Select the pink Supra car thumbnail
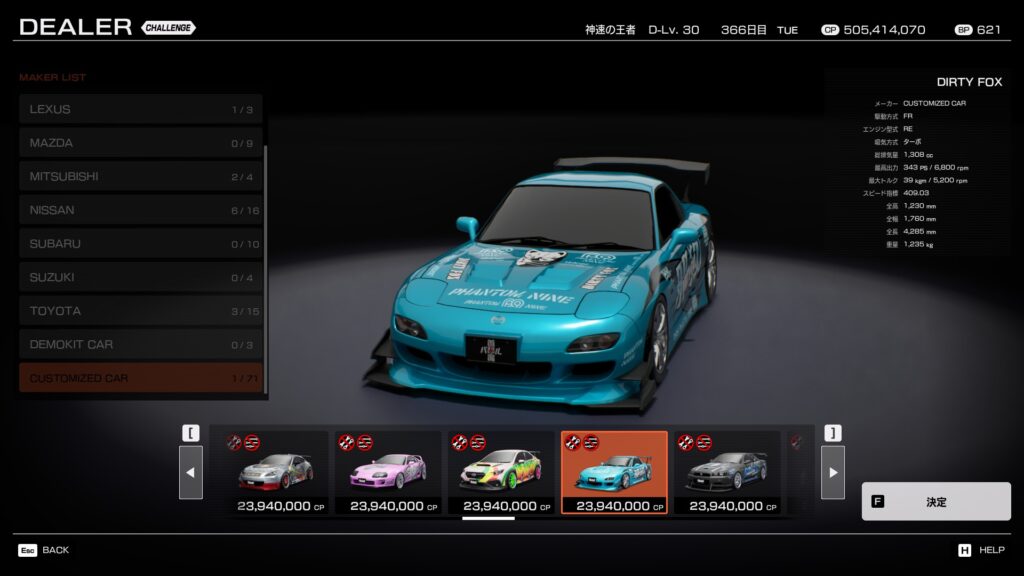Image resolution: width=1024 pixels, height=576 pixels. tap(389, 472)
